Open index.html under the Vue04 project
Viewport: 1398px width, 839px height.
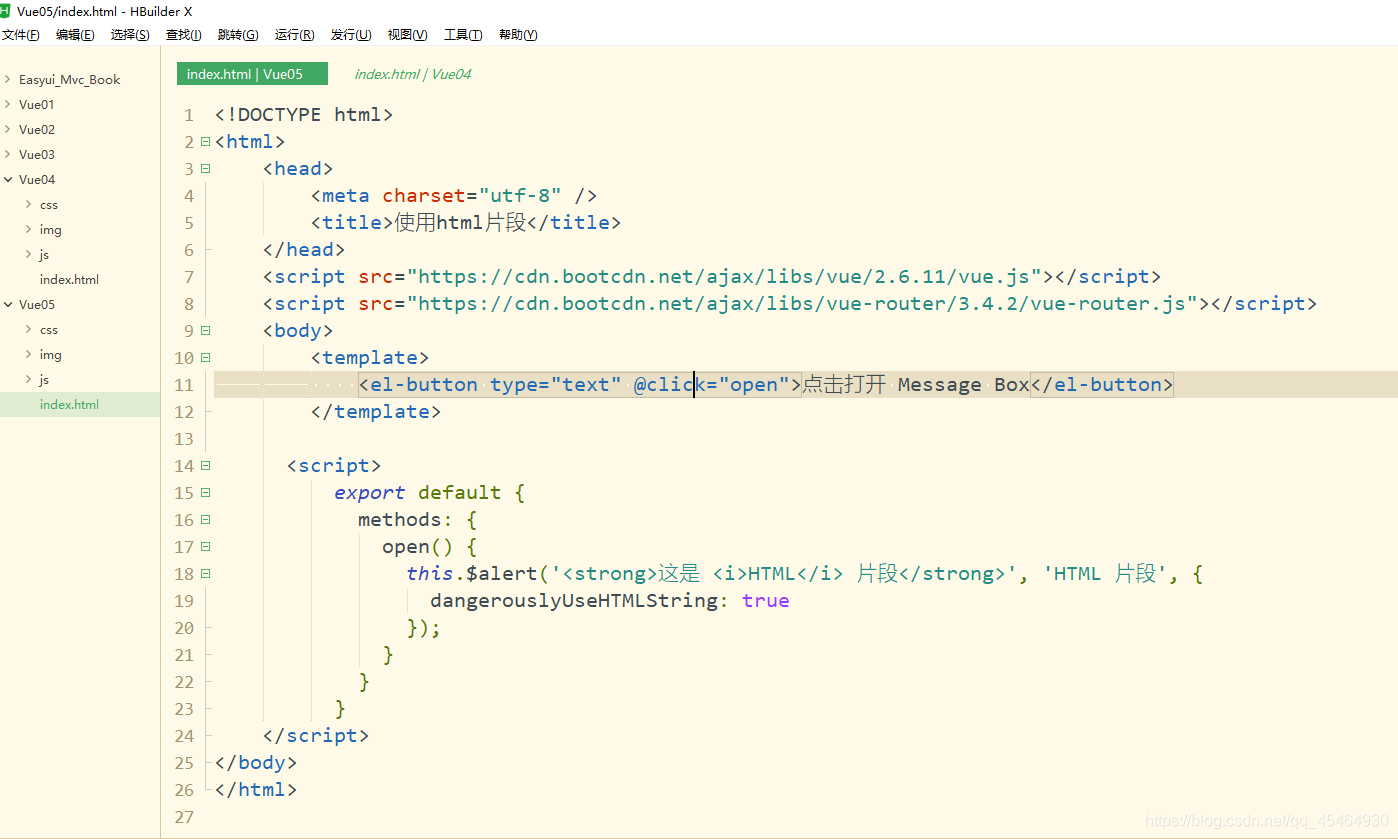pyautogui.click(x=69, y=279)
